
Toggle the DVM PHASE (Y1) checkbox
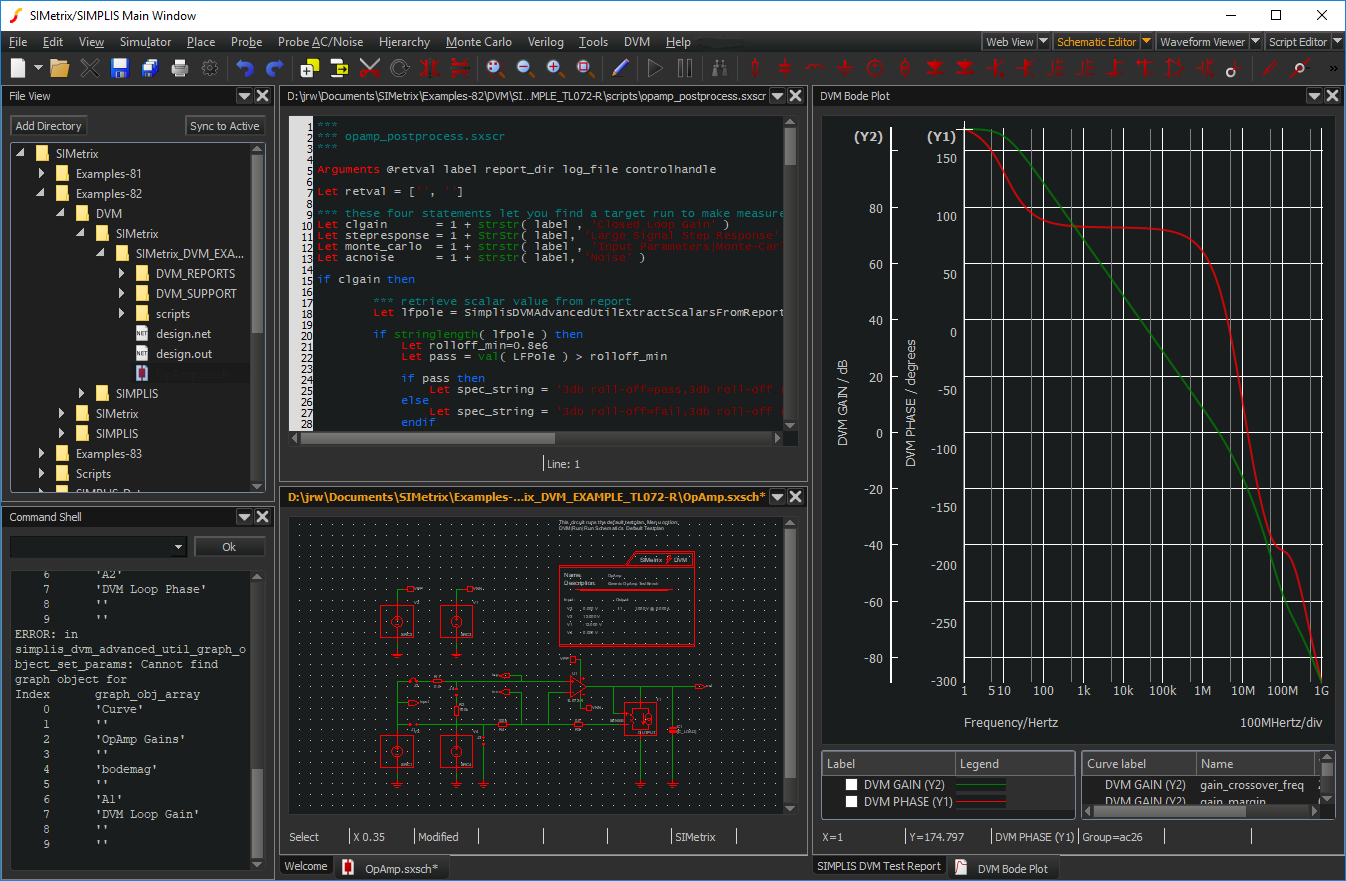[852, 801]
